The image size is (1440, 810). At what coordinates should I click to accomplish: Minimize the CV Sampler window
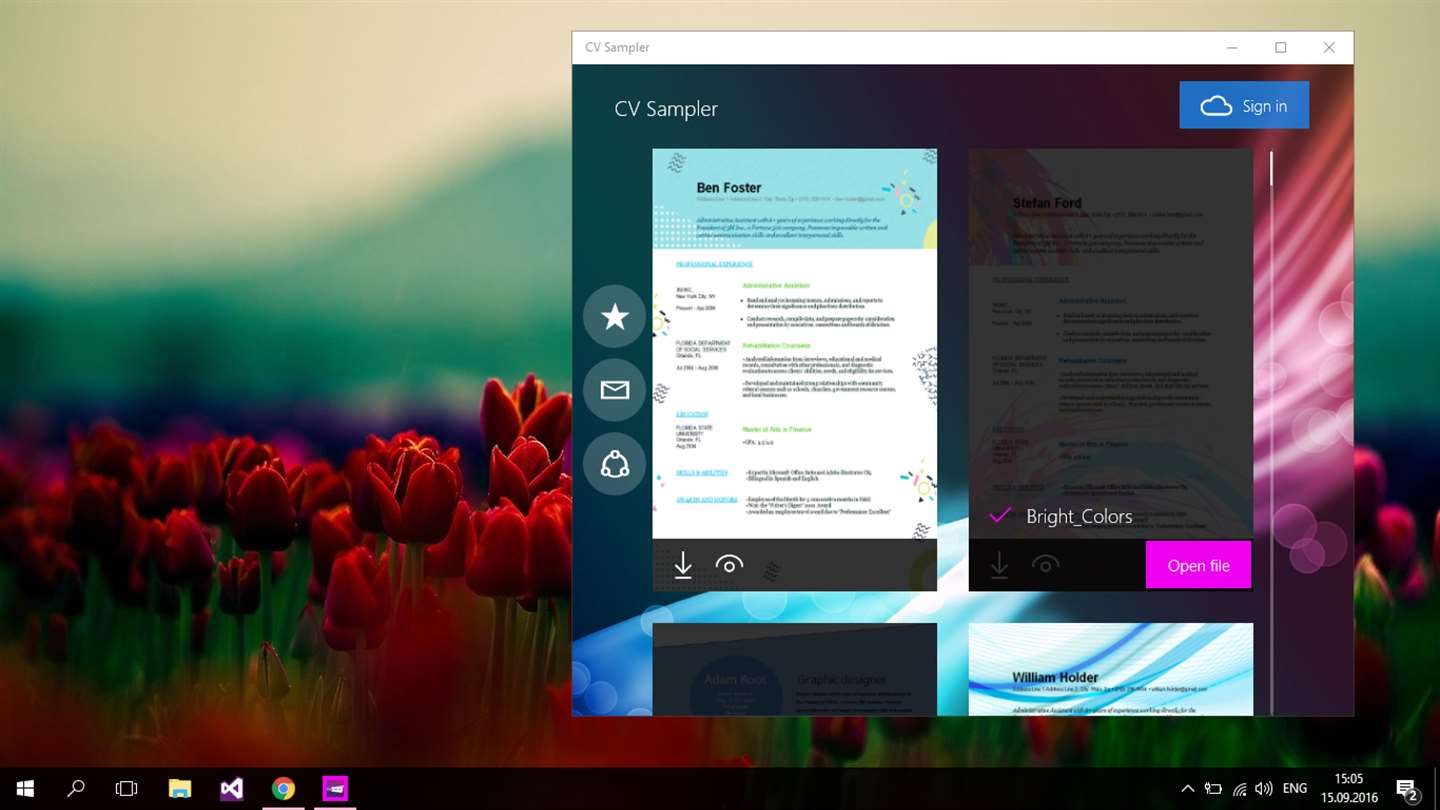point(1233,47)
